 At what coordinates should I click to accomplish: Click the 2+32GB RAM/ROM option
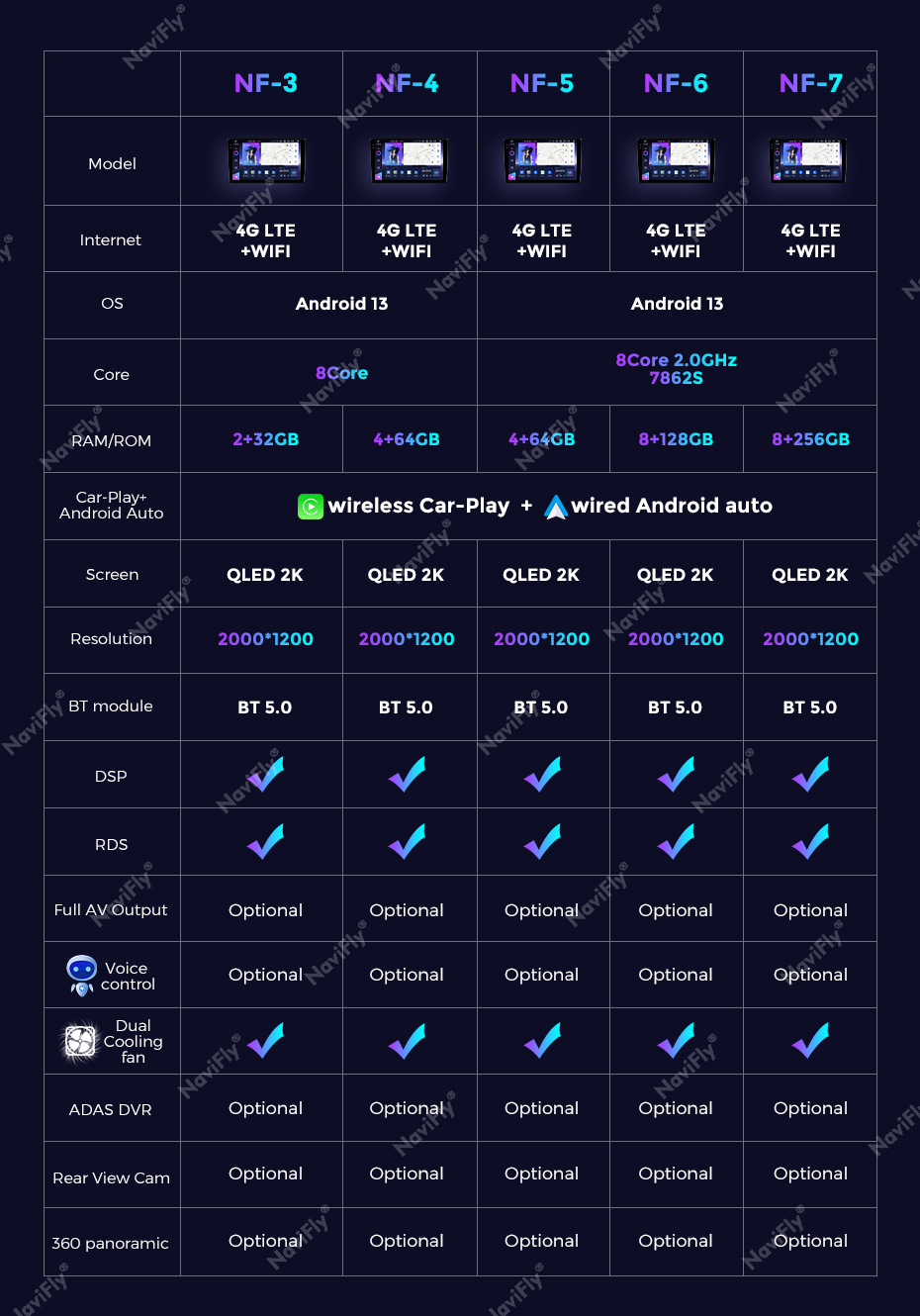pyautogui.click(x=265, y=439)
